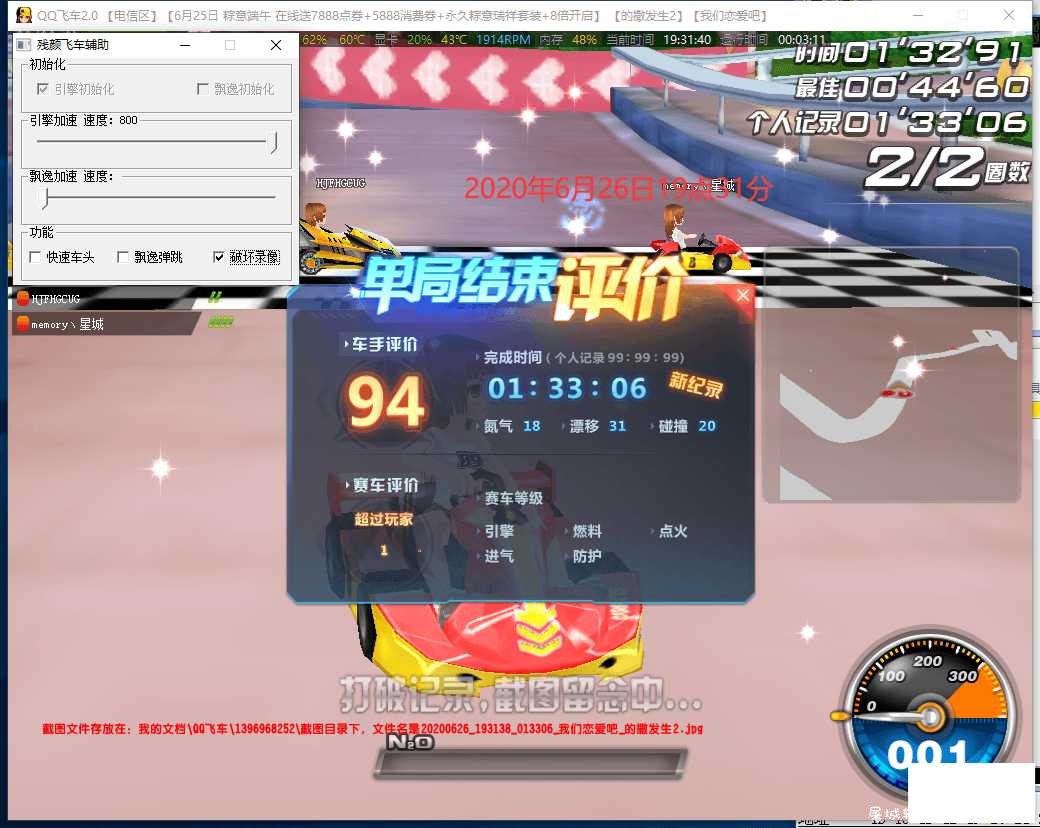Click the 个人记录 01'33'06 readout

[887, 122]
